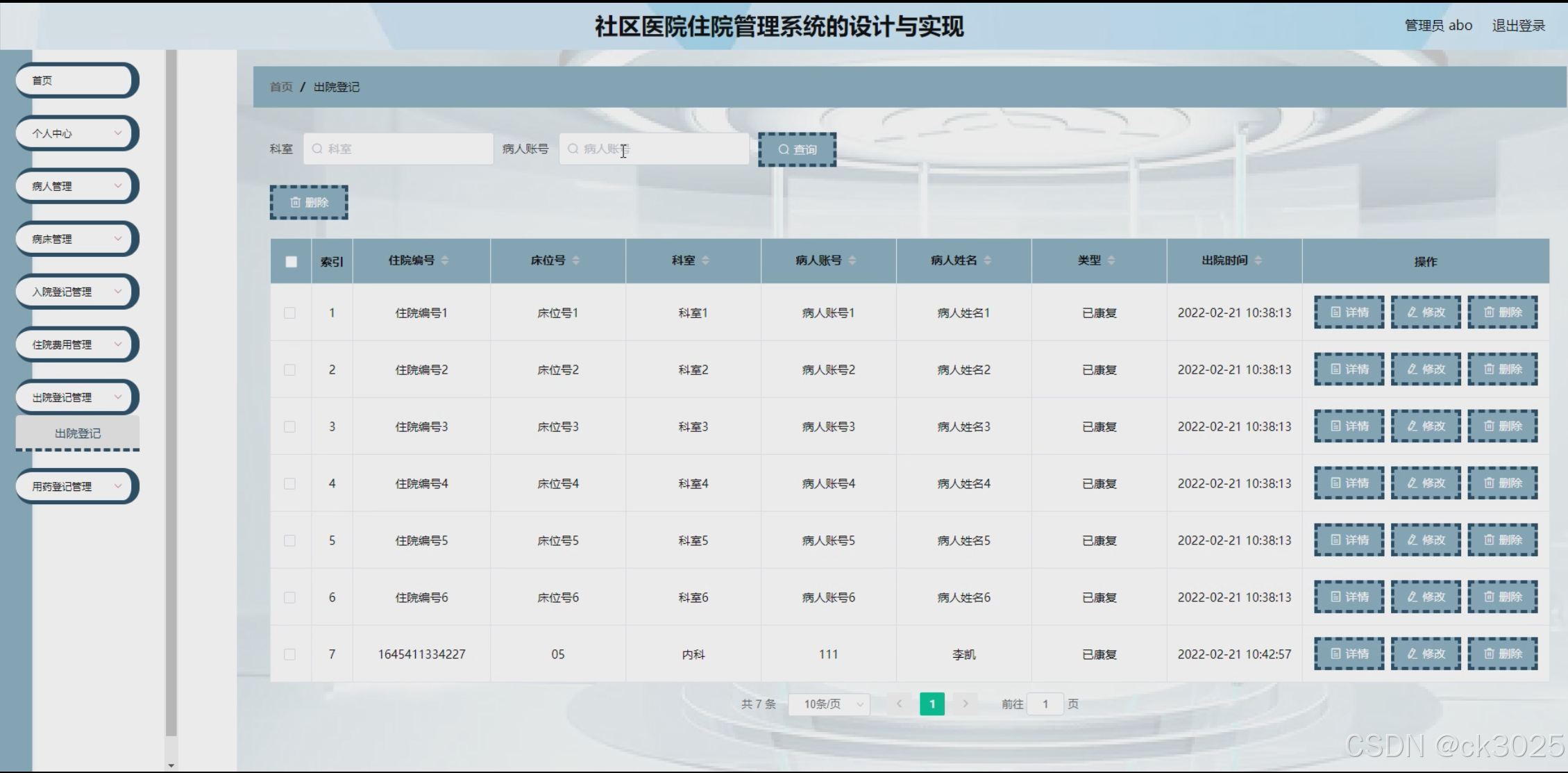1568x773 pixels.
Task: Click 修改 edit button in row 3
Action: (x=1425, y=426)
